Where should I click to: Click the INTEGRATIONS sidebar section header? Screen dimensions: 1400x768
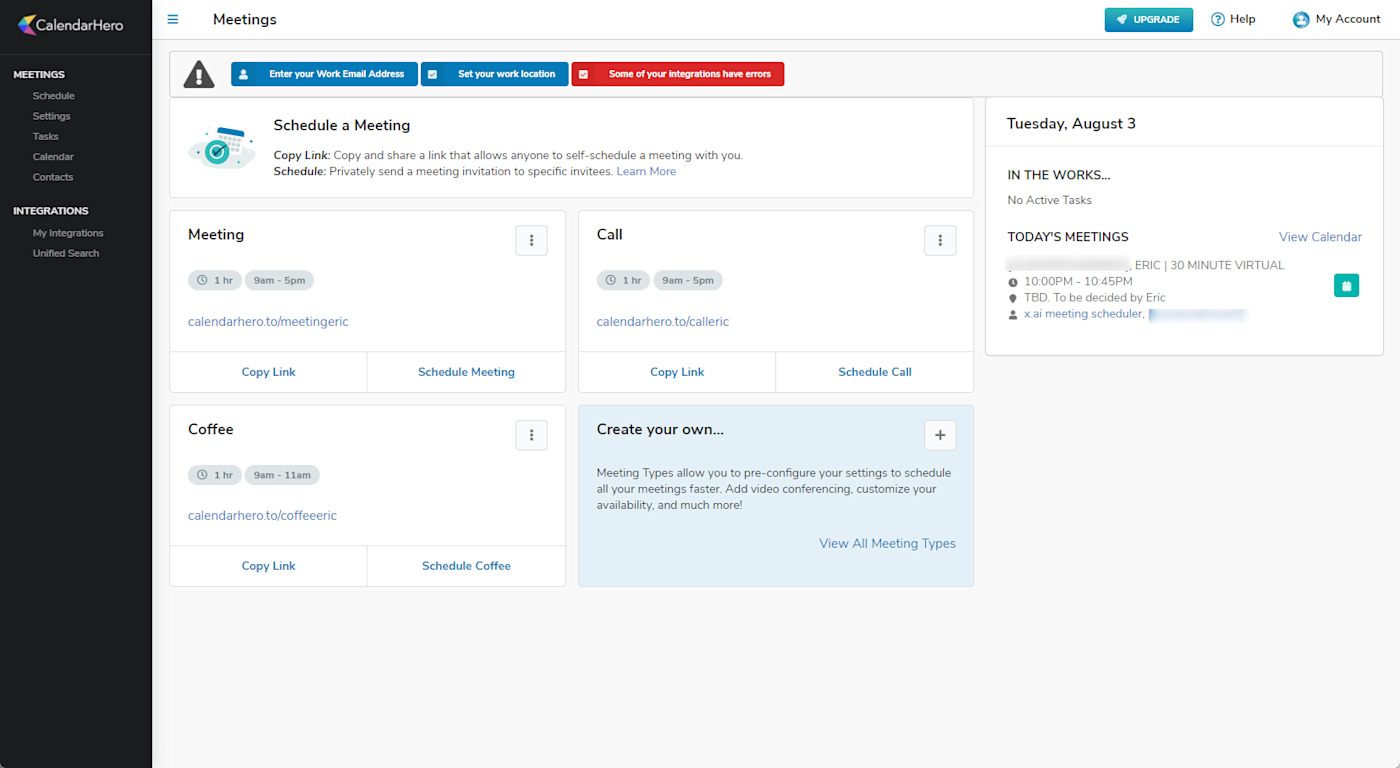pos(51,211)
